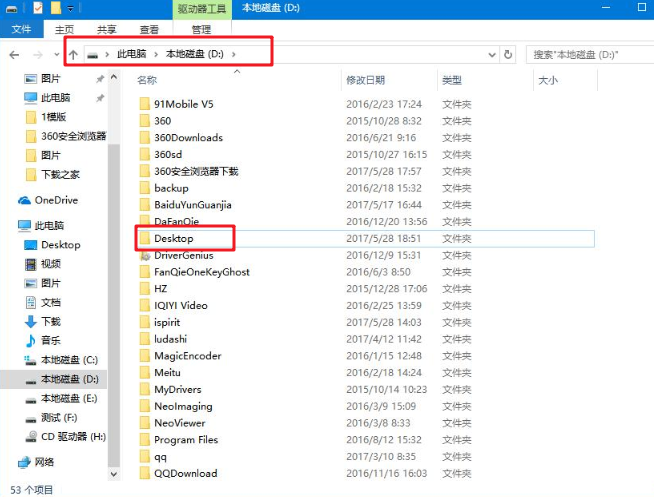
Task: Open the recent locations dropdown arrow
Action: click(57, 55)
